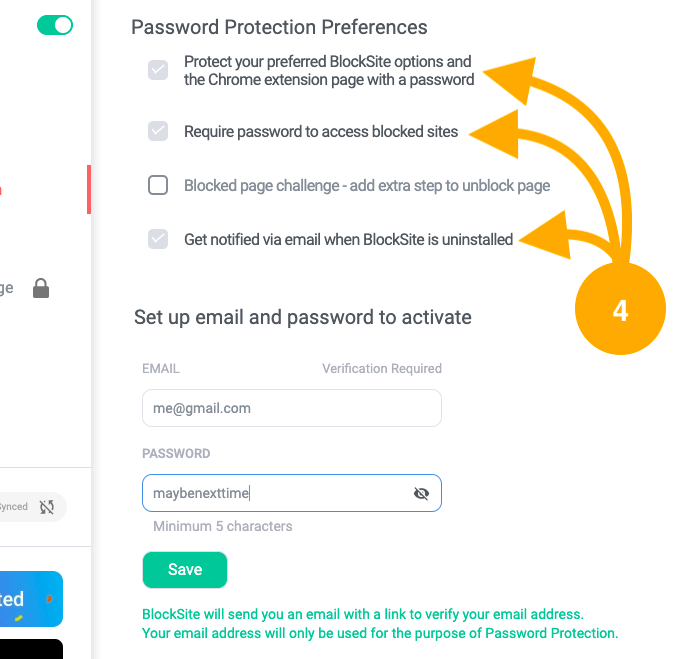Viewport: 685px width, 659px height.
Task: Click the green email verification notice text
Action: click(x=380, y=623)
